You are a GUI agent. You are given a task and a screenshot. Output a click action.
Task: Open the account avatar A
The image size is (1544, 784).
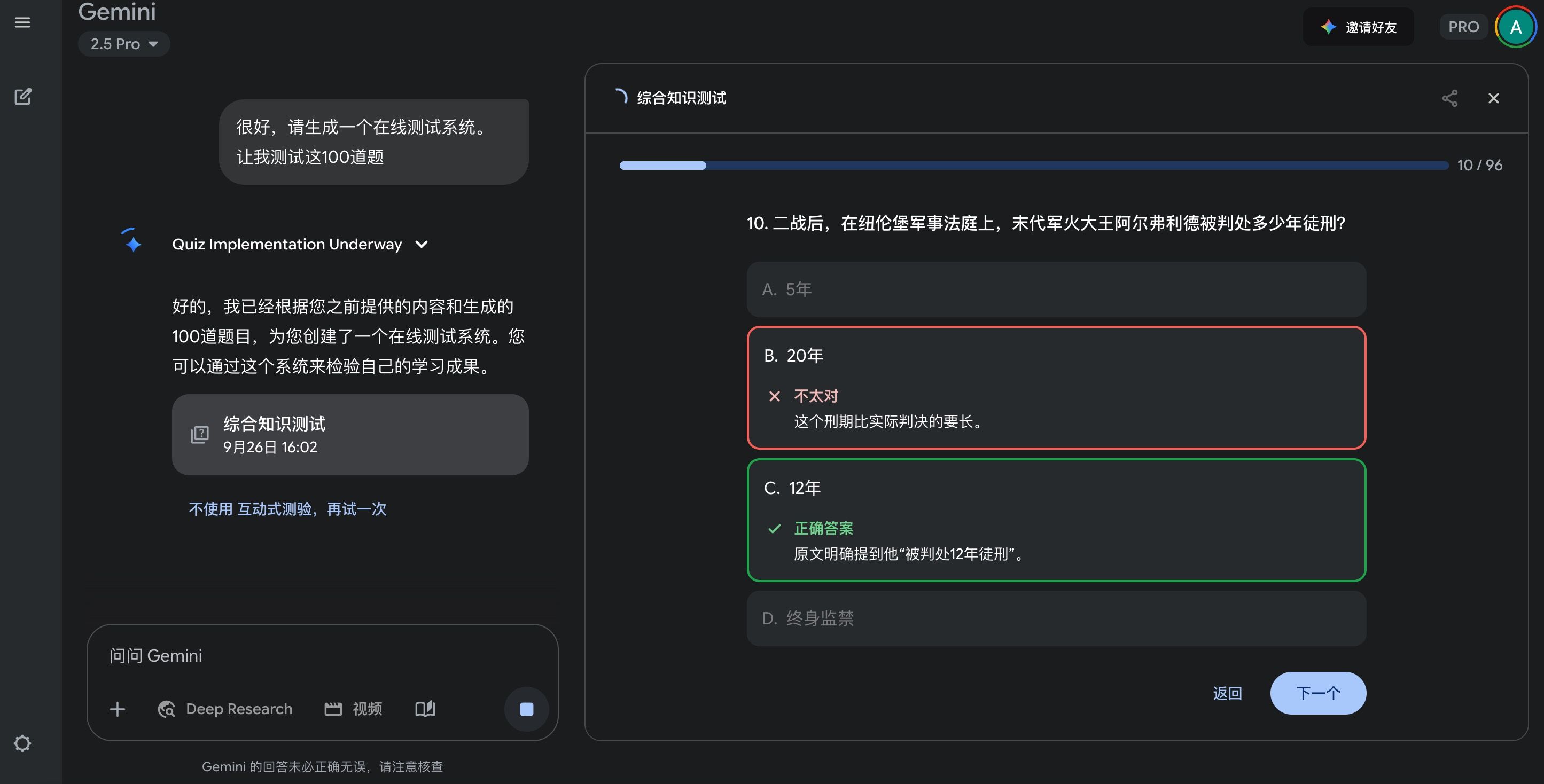click(1515, 27)
